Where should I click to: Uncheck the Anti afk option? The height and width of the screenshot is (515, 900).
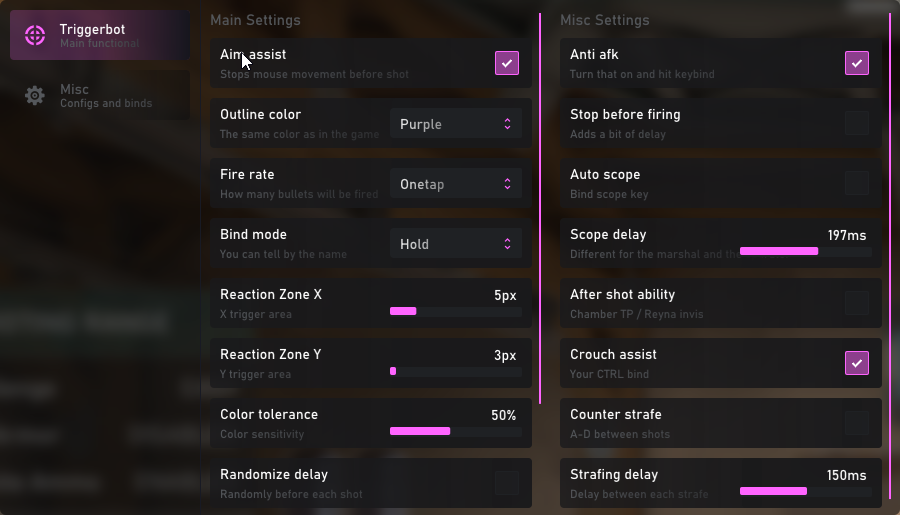pyautogui.click(x=857, y=64)
